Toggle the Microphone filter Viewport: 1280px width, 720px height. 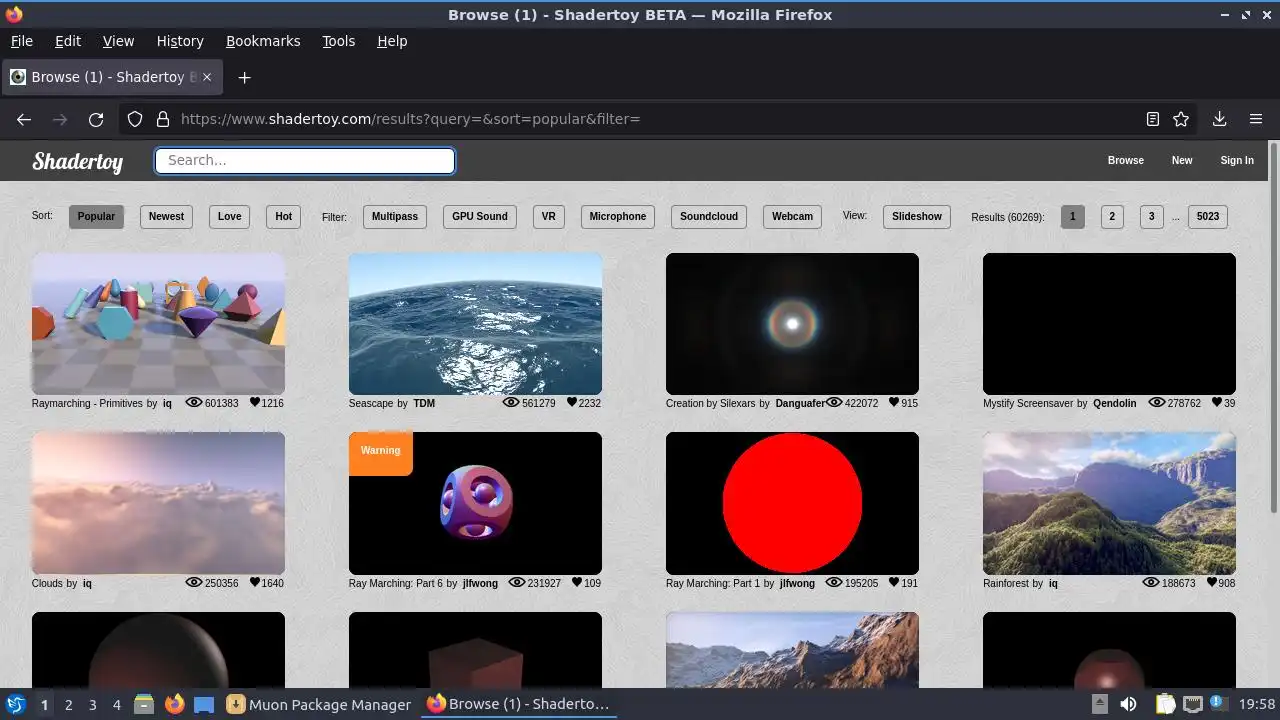coord(618,216)
